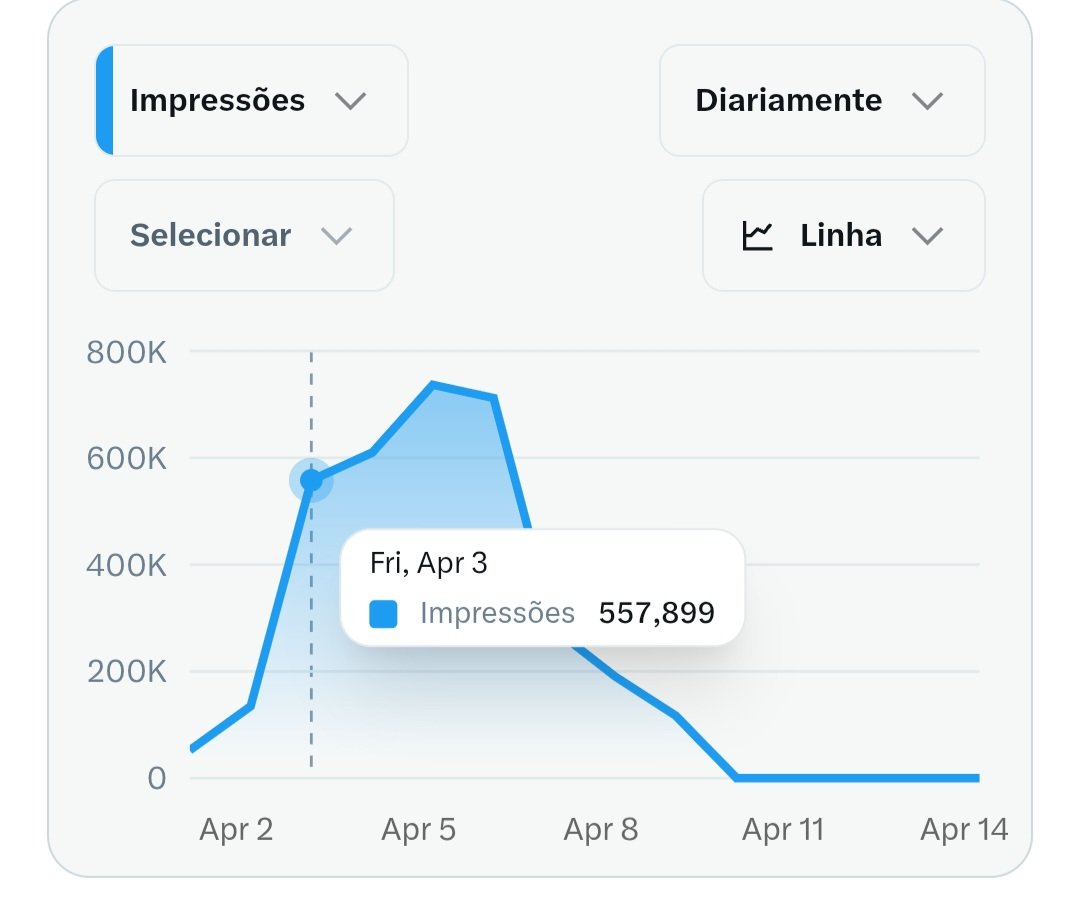Click the chevron next to Selecionar
1080x900 pixels.
pos(336,236)
